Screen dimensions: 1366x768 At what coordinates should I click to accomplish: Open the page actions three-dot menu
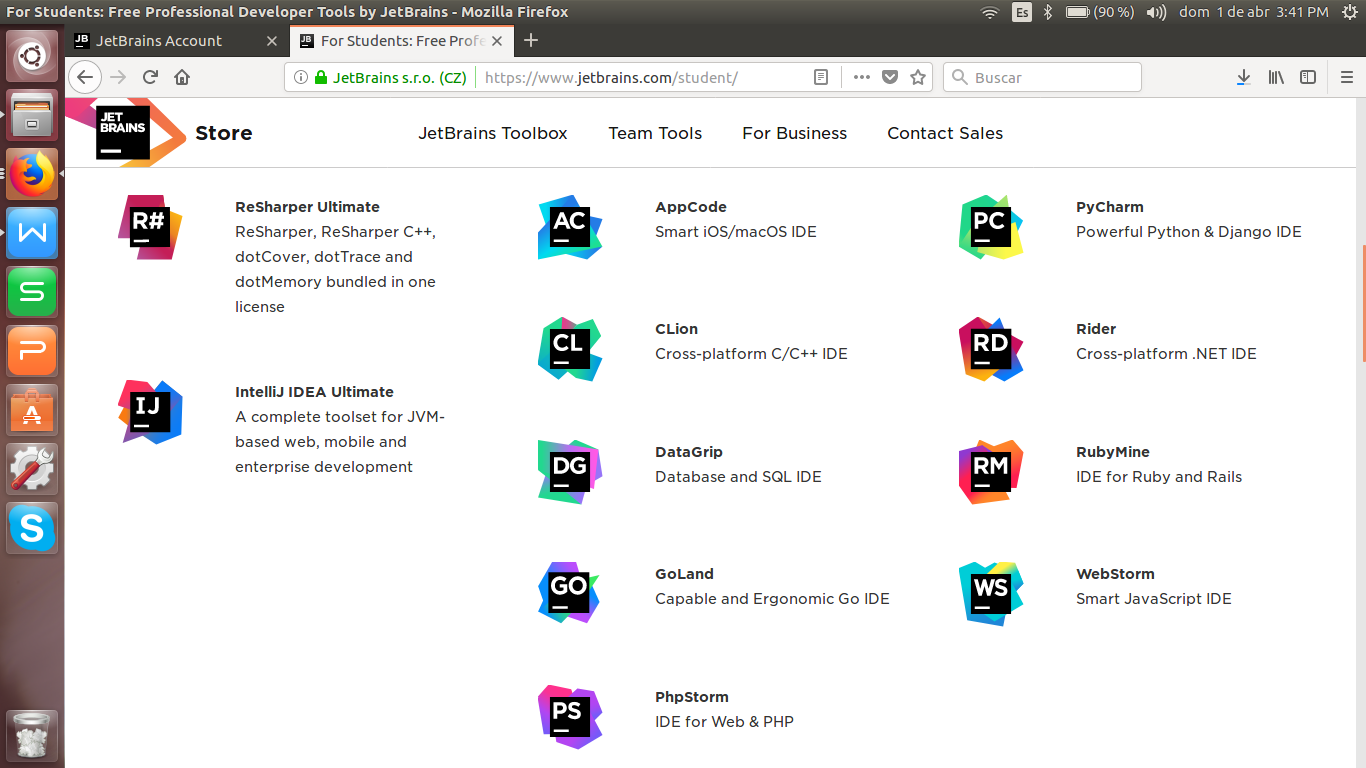pos(862,77)
